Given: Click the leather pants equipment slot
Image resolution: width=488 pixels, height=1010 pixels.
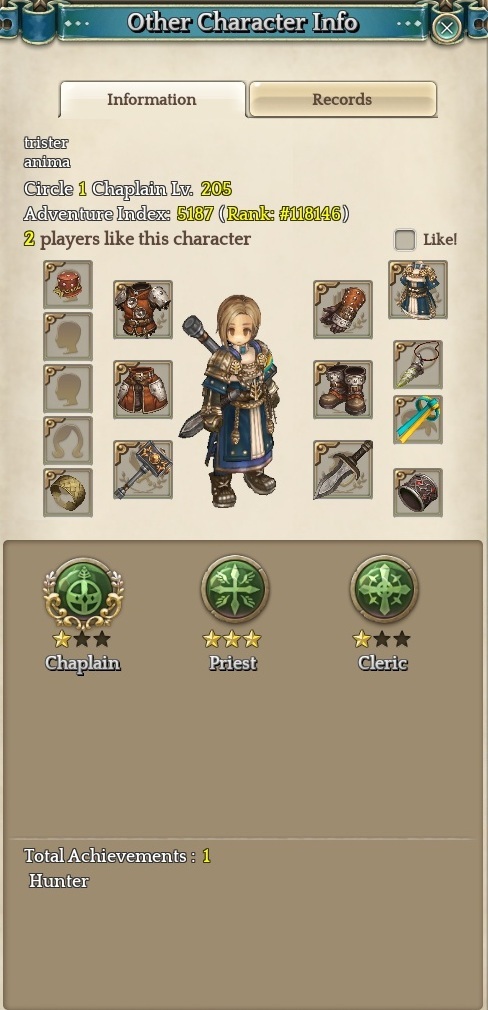Looking at the screenshot, I should point(143,389).
